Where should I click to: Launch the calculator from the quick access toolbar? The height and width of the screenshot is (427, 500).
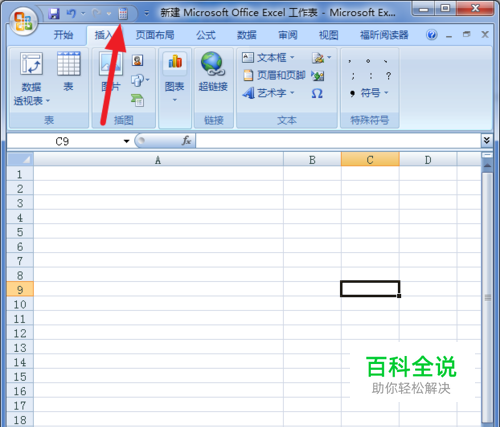click(x=123, y=14)
